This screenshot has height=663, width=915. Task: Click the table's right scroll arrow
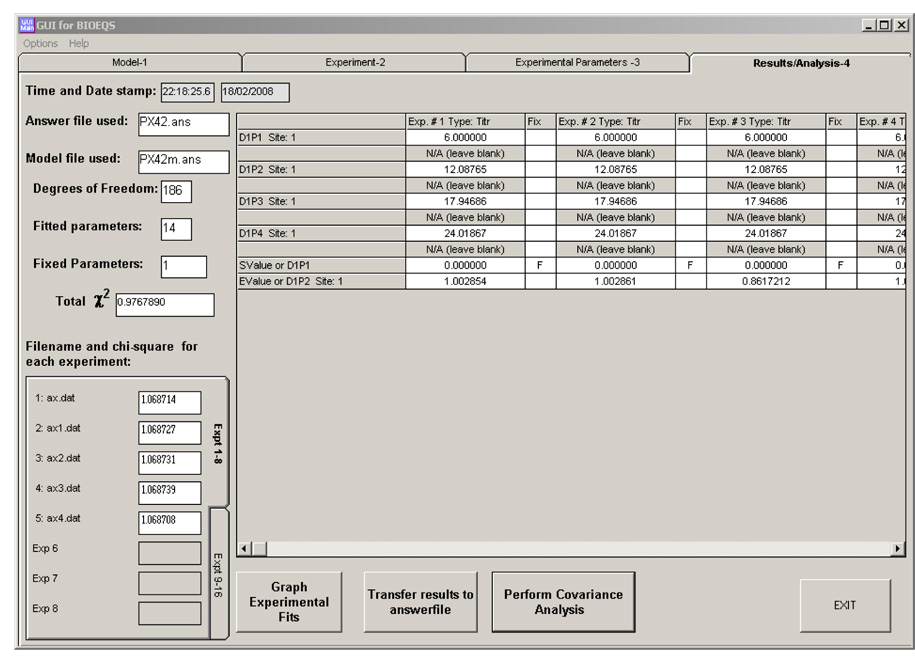(898, 550)
